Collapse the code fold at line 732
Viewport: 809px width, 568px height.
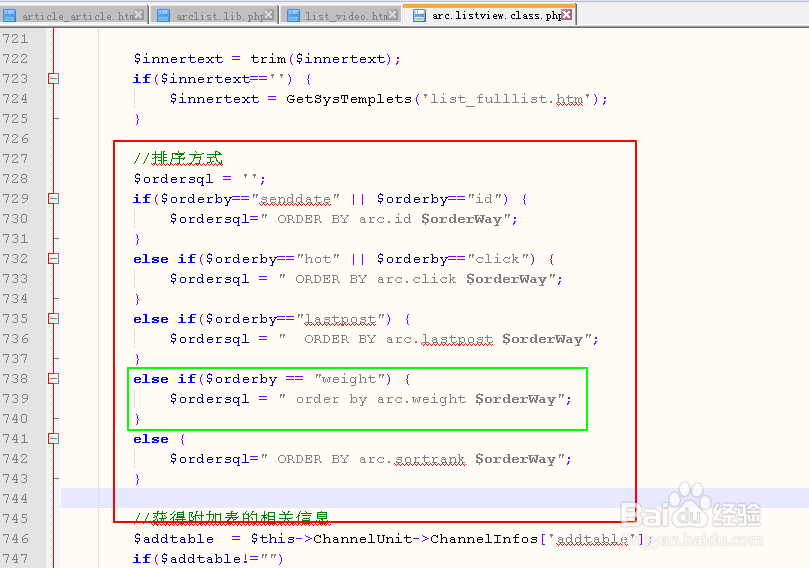(54, 258)
